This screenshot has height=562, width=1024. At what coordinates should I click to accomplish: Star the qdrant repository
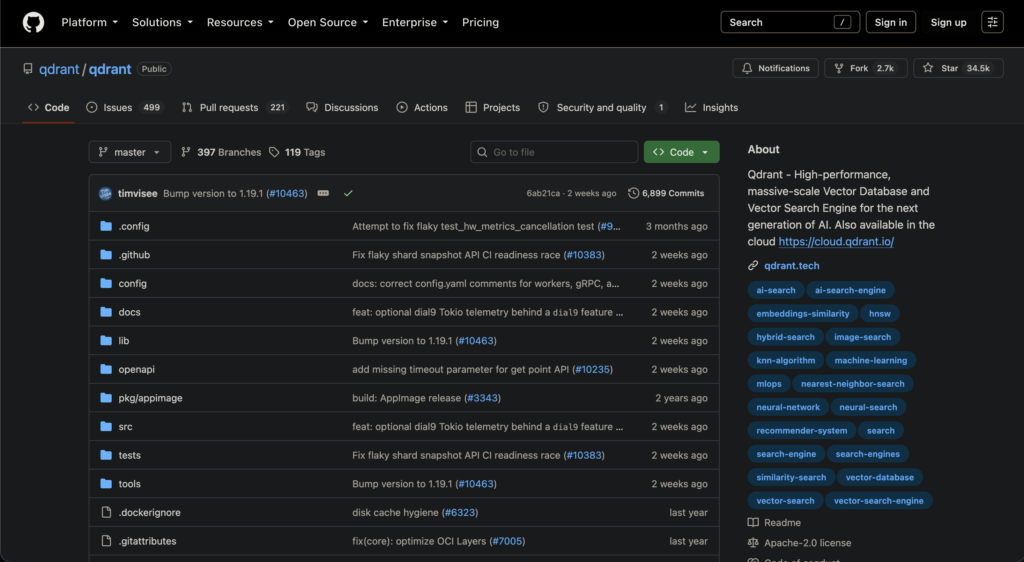[957, 68]
